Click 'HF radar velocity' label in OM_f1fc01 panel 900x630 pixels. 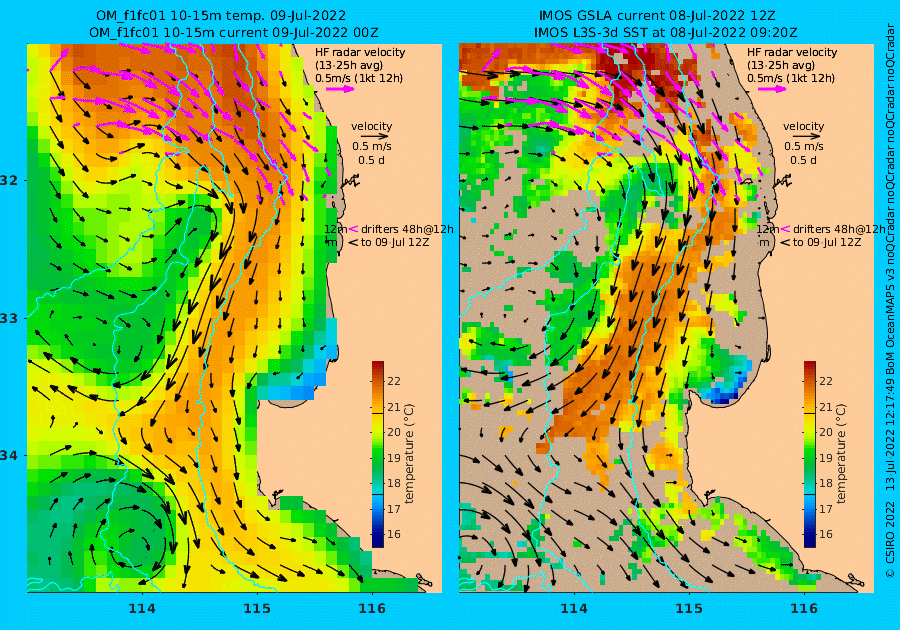tap(360, 52)
